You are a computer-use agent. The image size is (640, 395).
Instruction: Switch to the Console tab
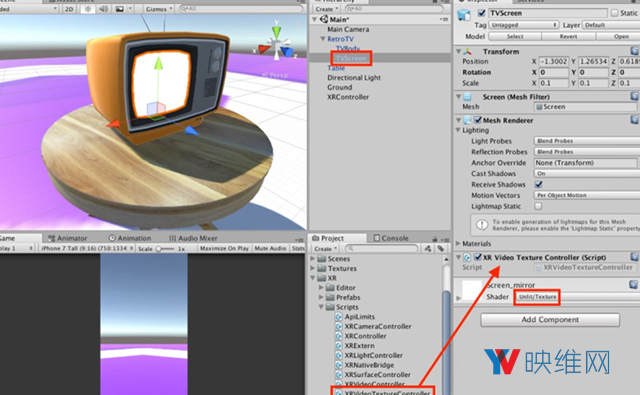391,238
